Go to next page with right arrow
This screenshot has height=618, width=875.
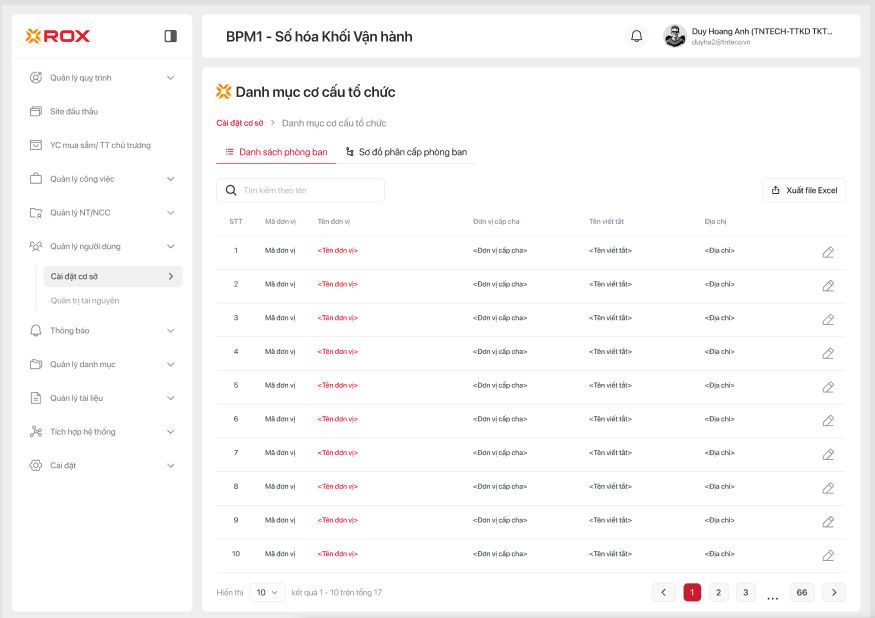coord(834,592)
